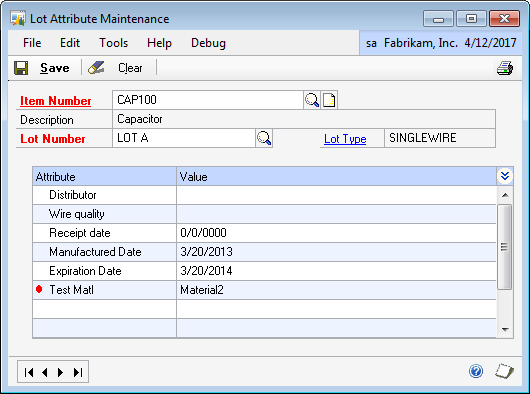Screen dimensions: 530x394
Task: Minimize the Lot Attribute Maintenance window
Action: point(438,19)
